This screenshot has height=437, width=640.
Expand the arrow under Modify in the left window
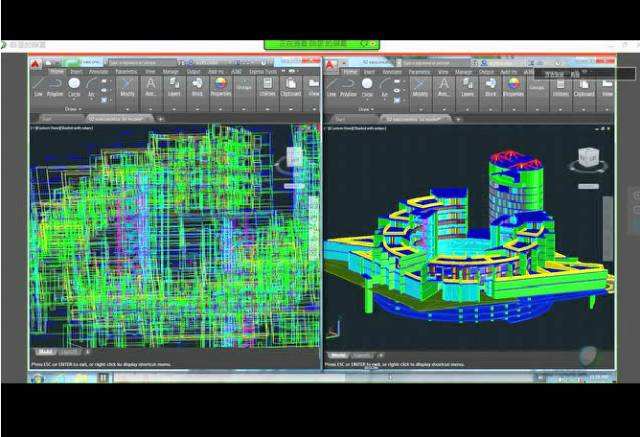point(127,109)
